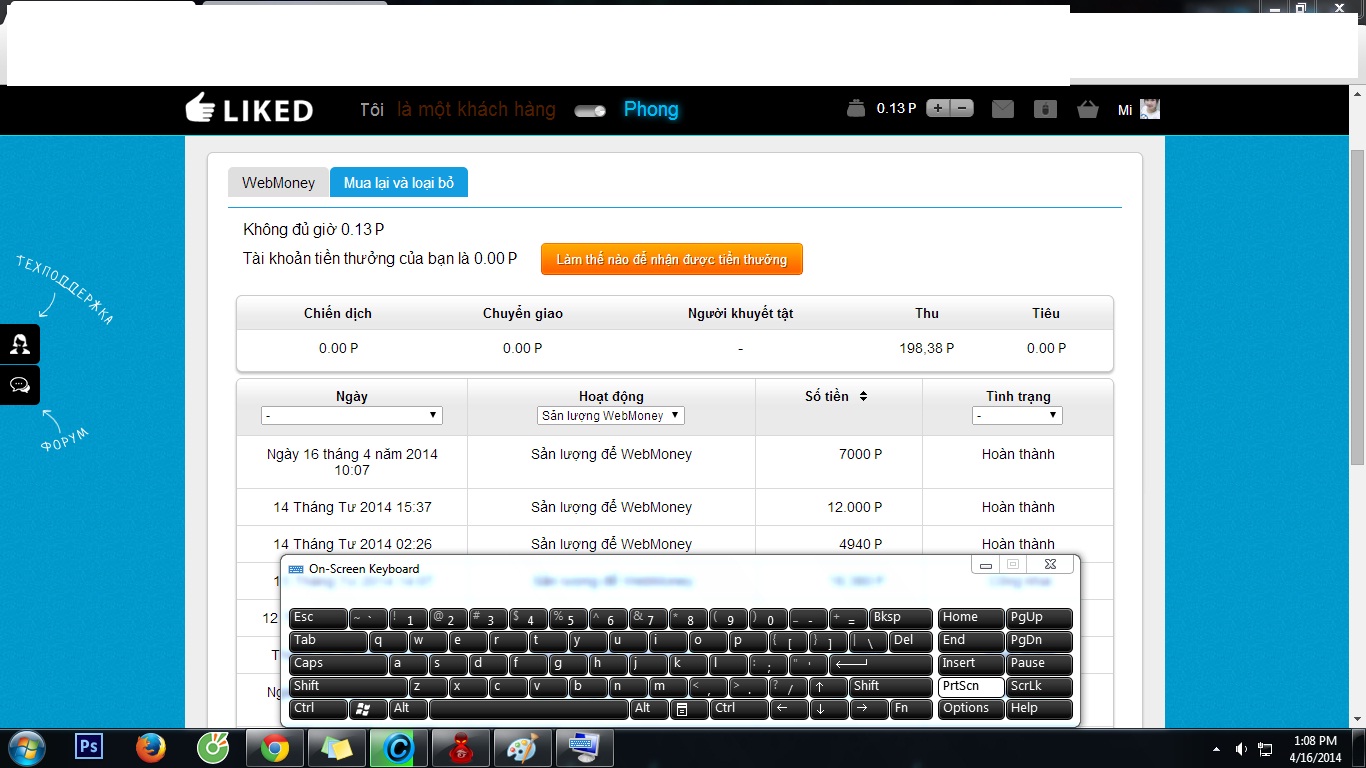Click the 12.000 P amount cell
Image resolution: width=1366 pixels, height=768 pixels.
click(x=855, y=507)
